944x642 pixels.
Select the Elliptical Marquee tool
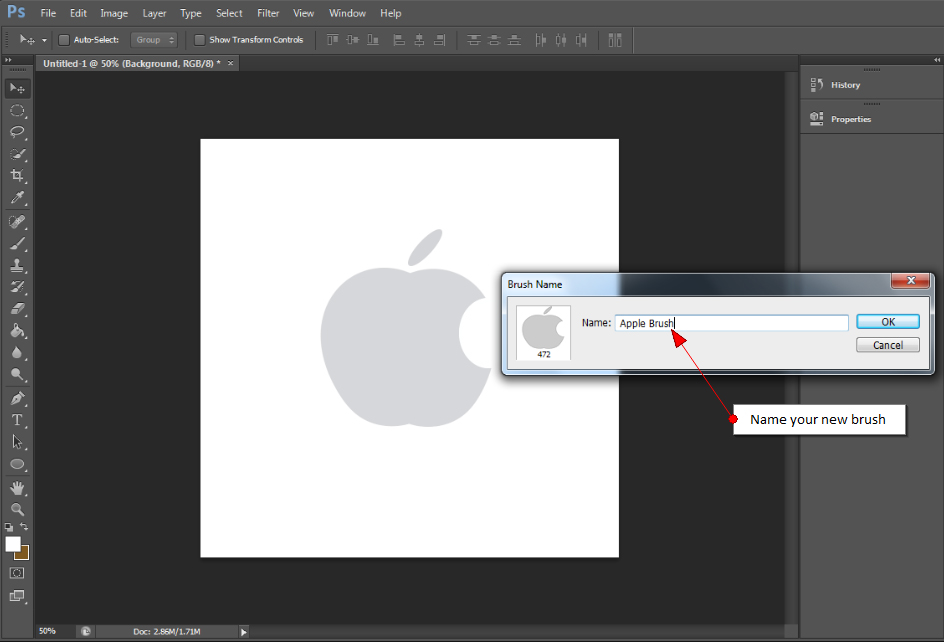click(17, 111)
